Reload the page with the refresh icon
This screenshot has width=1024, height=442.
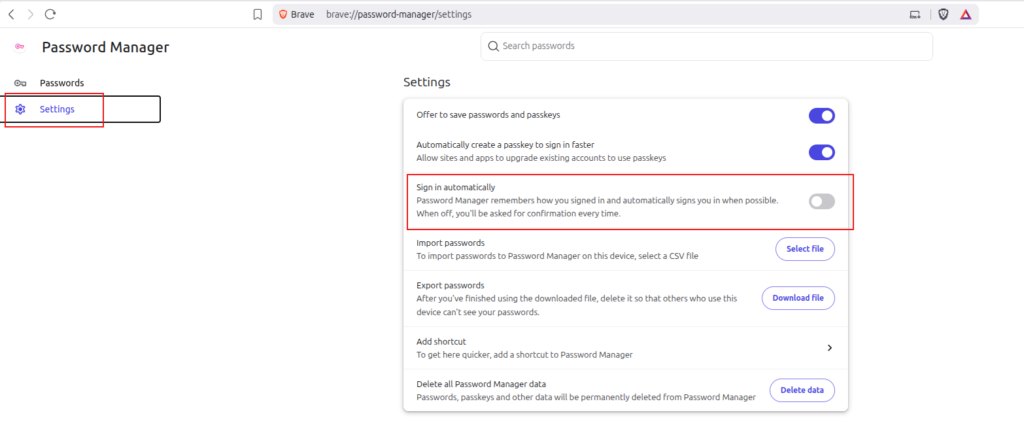coord(51,14)
